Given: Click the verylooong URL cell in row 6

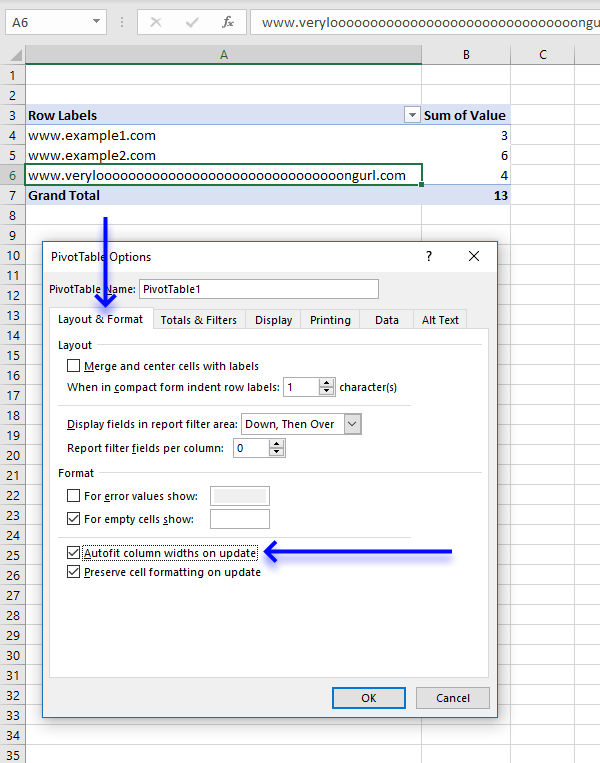Looking at the screenshot, I should [223, 175].
